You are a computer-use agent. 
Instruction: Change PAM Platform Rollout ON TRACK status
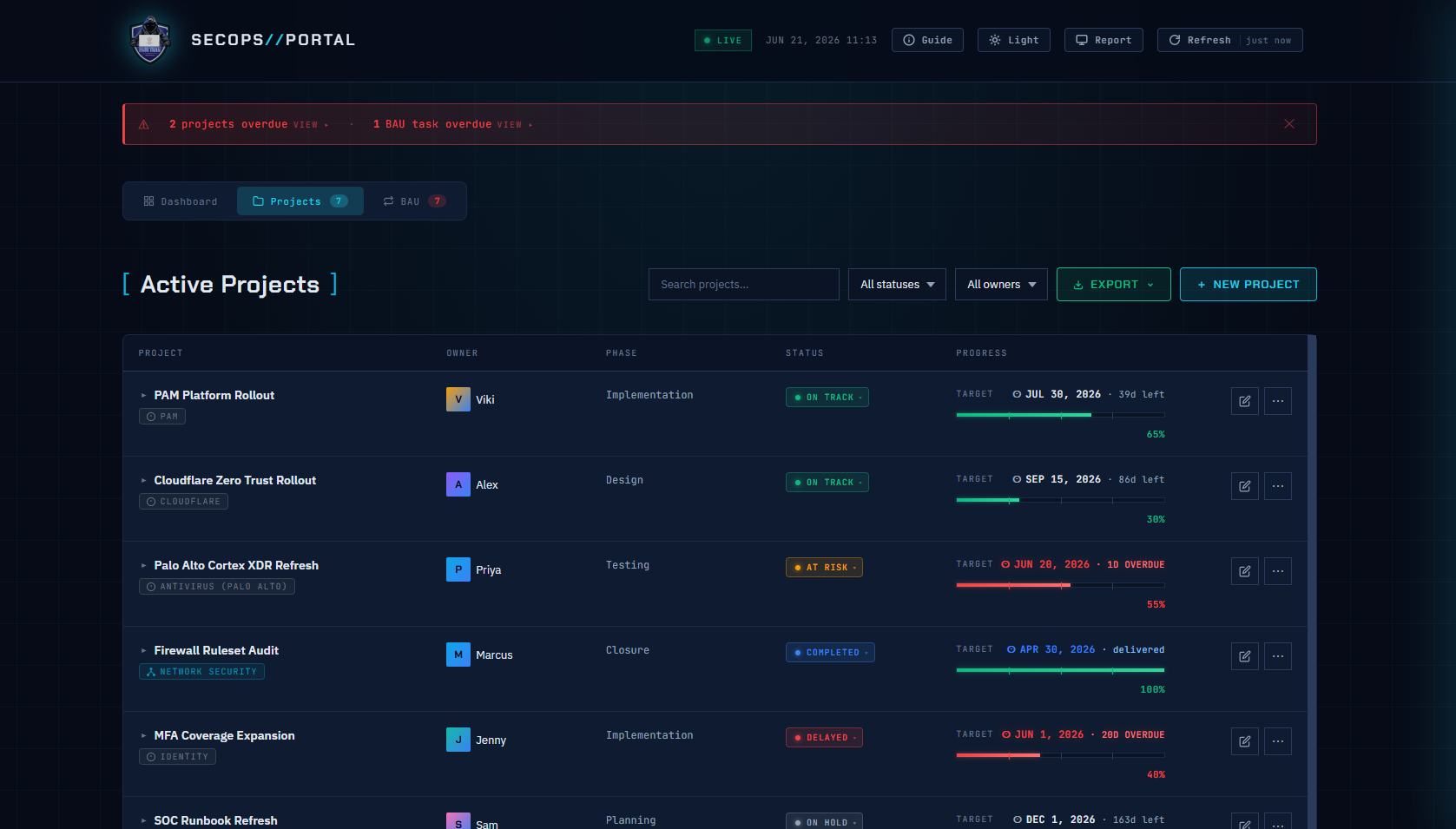click(x=827, y=398)
